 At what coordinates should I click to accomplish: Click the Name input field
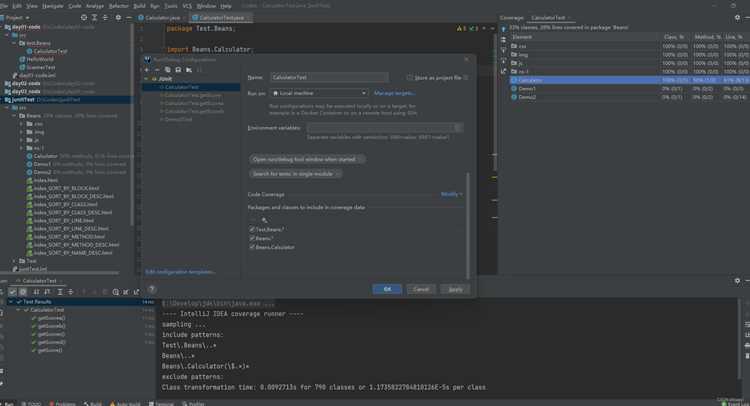pyautogui.click(x=330, y=77)
